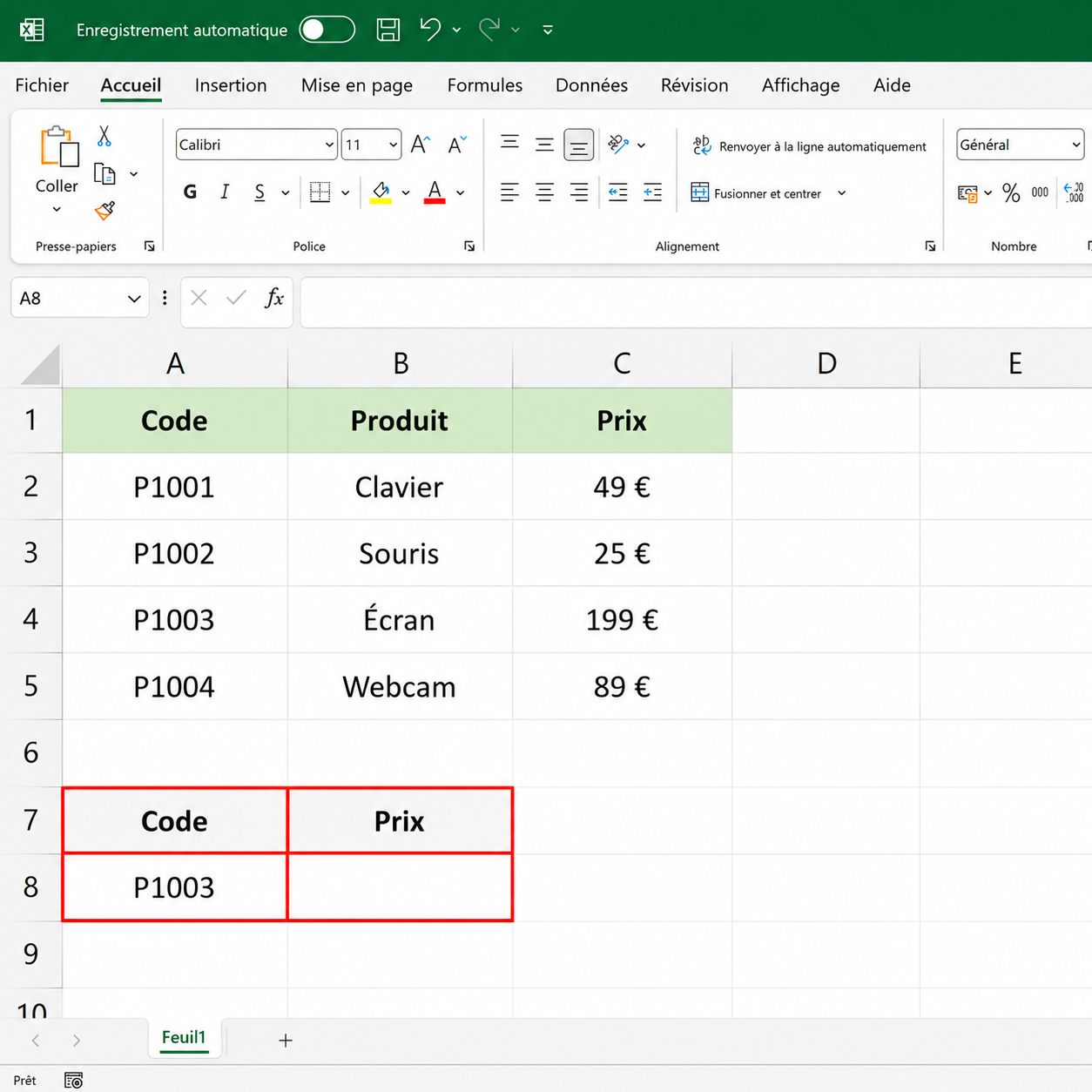1092x1092 pixels.
Task: Click the Redo arrow icon
Action: point(489,30)
